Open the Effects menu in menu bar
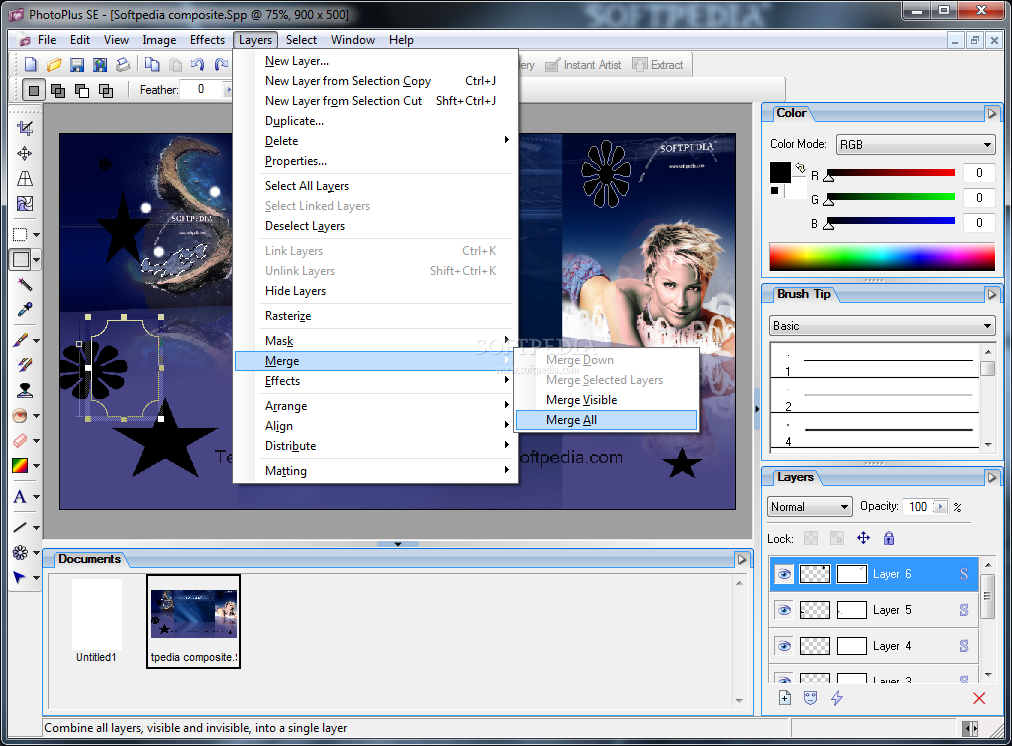1012x746 pixels. (x=207, y=40)
